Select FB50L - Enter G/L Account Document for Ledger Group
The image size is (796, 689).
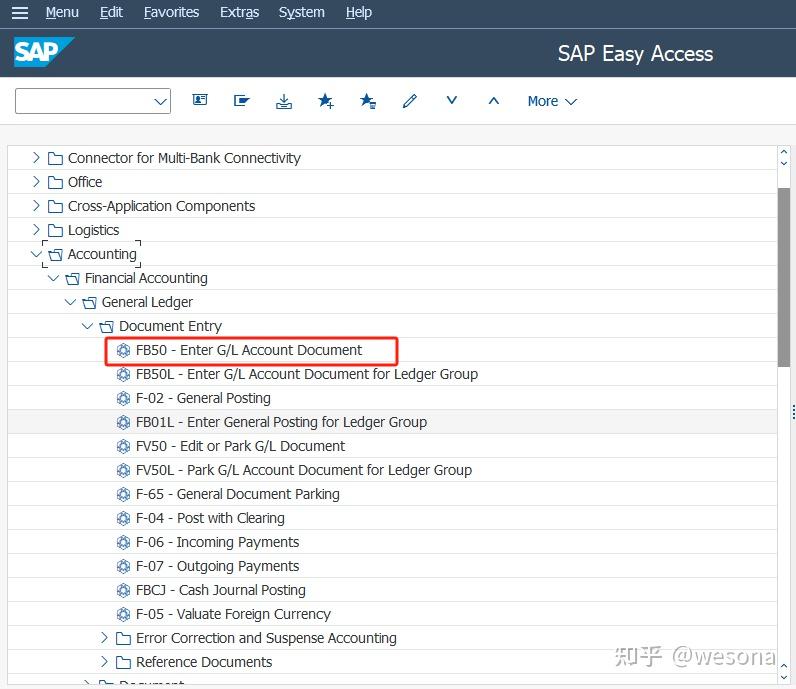tap(307, 374)
